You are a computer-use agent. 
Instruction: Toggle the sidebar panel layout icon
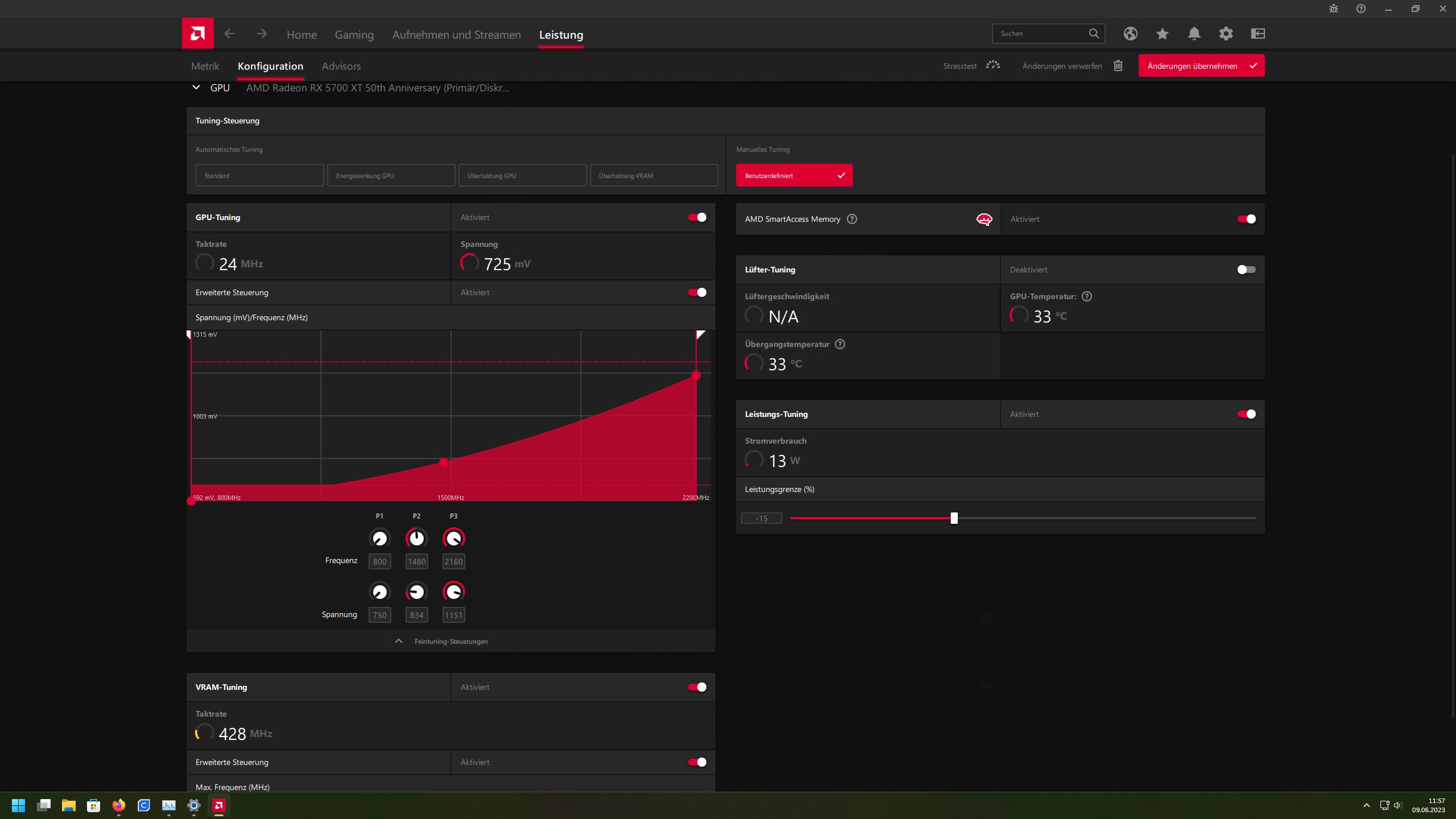(1258, 34)
